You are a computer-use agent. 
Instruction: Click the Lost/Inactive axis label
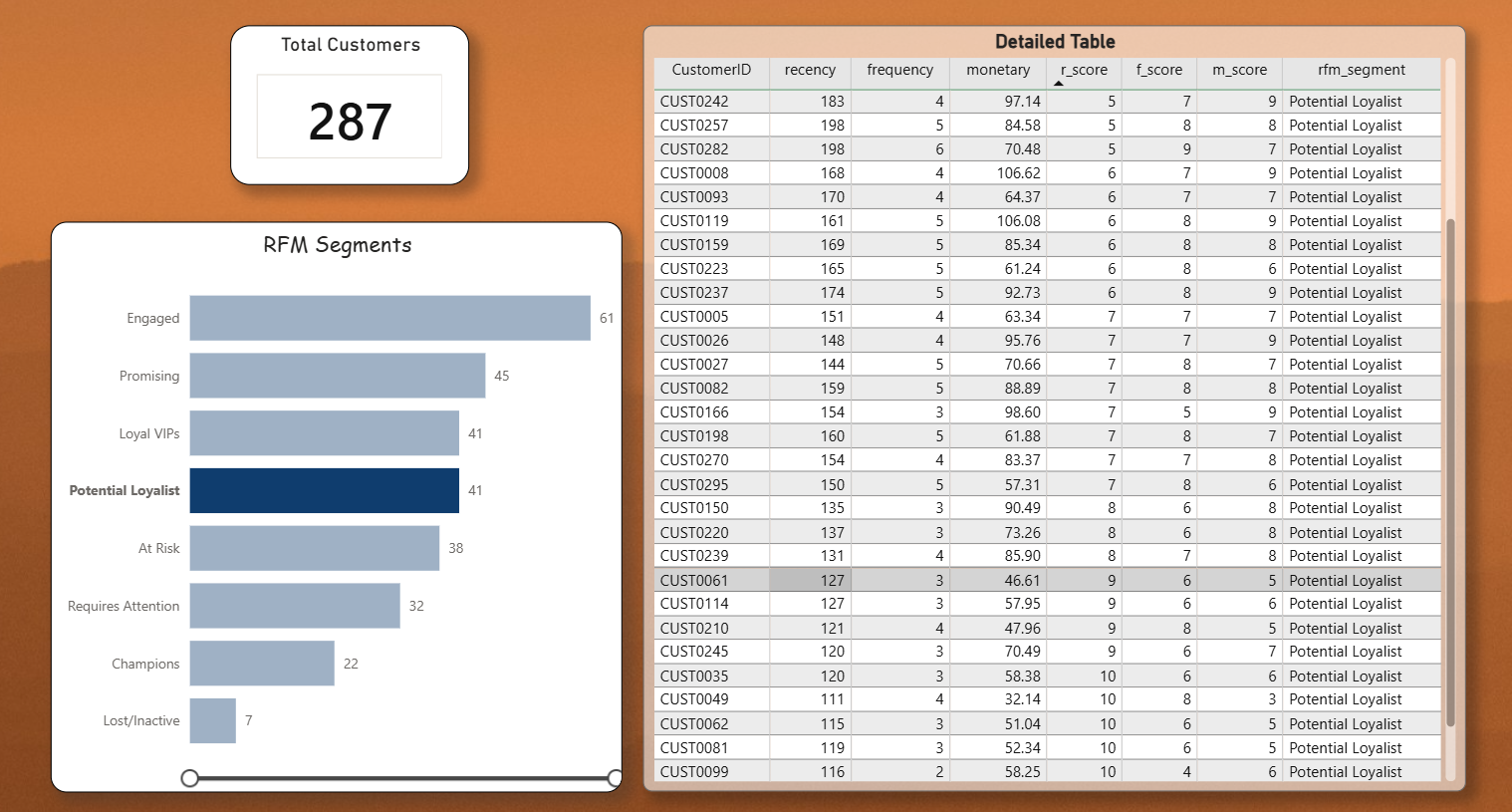click(141, 720)
